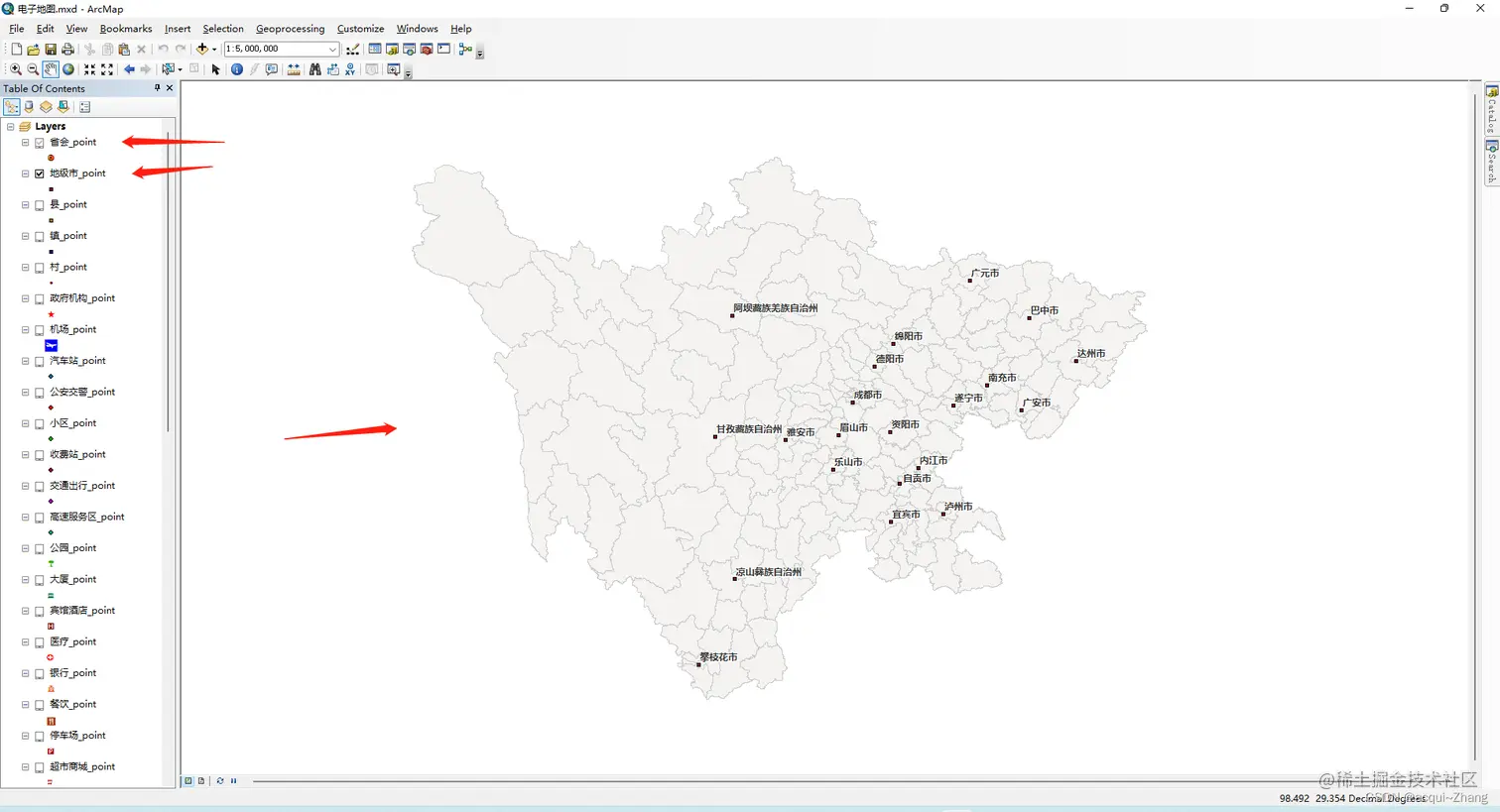Select the Zoom In tool
Viewport: 1500px width, 812px height.
15,69
